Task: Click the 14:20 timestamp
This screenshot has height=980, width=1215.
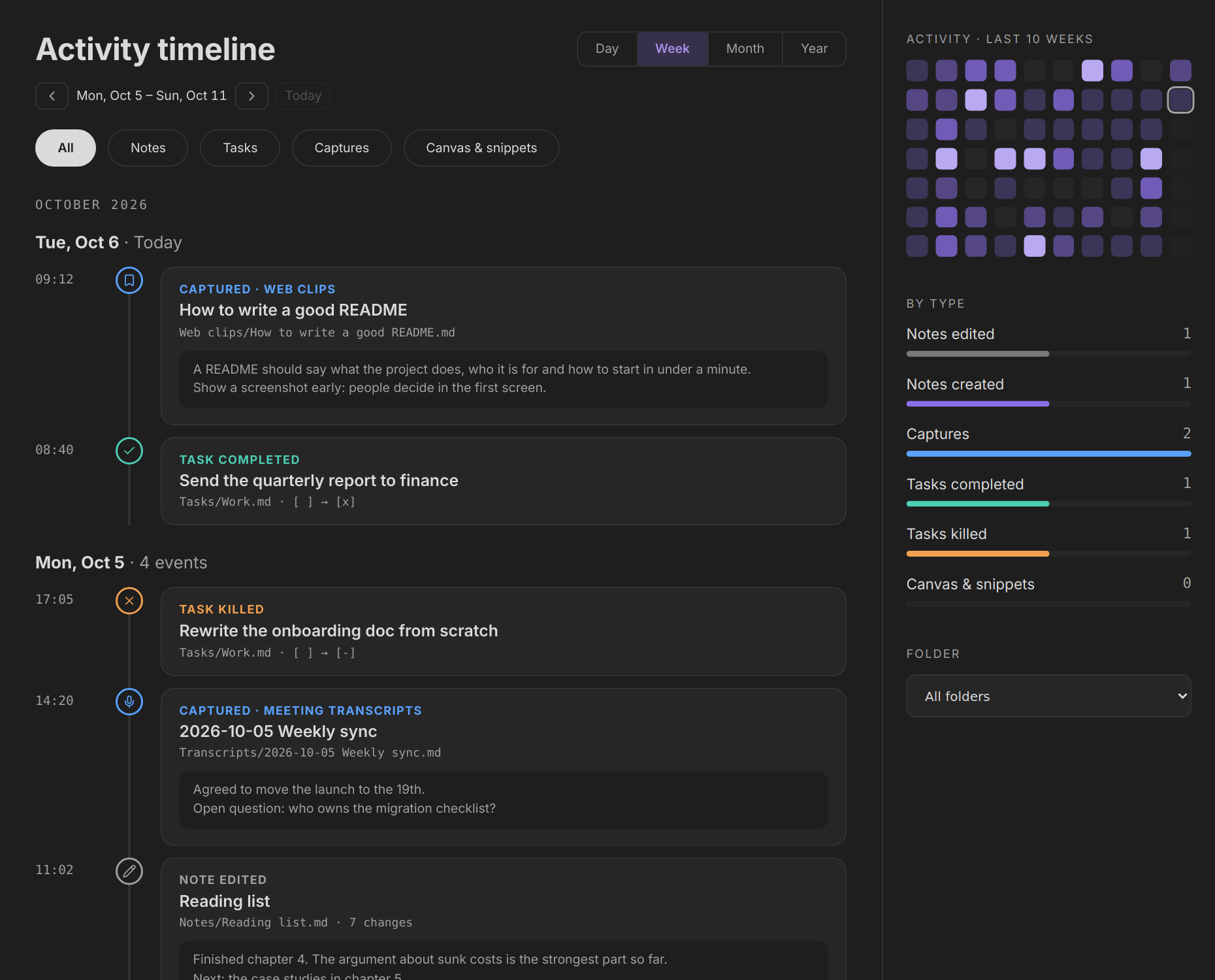Action: click(x=54, y=701)
